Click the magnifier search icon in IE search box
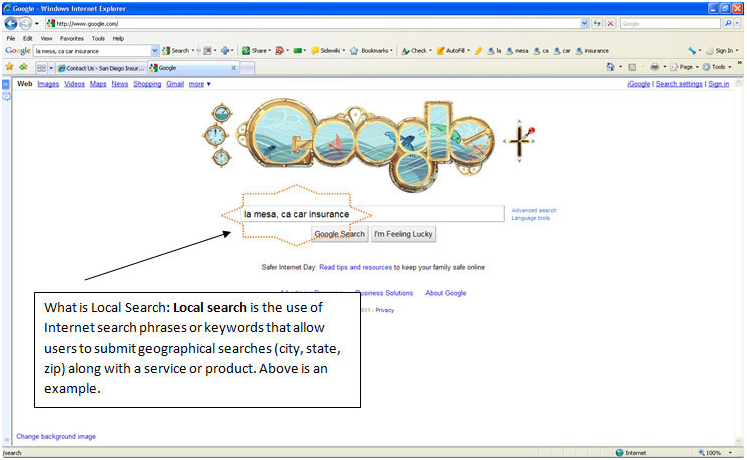Screen dimensions: 747x460 point(727,23)
